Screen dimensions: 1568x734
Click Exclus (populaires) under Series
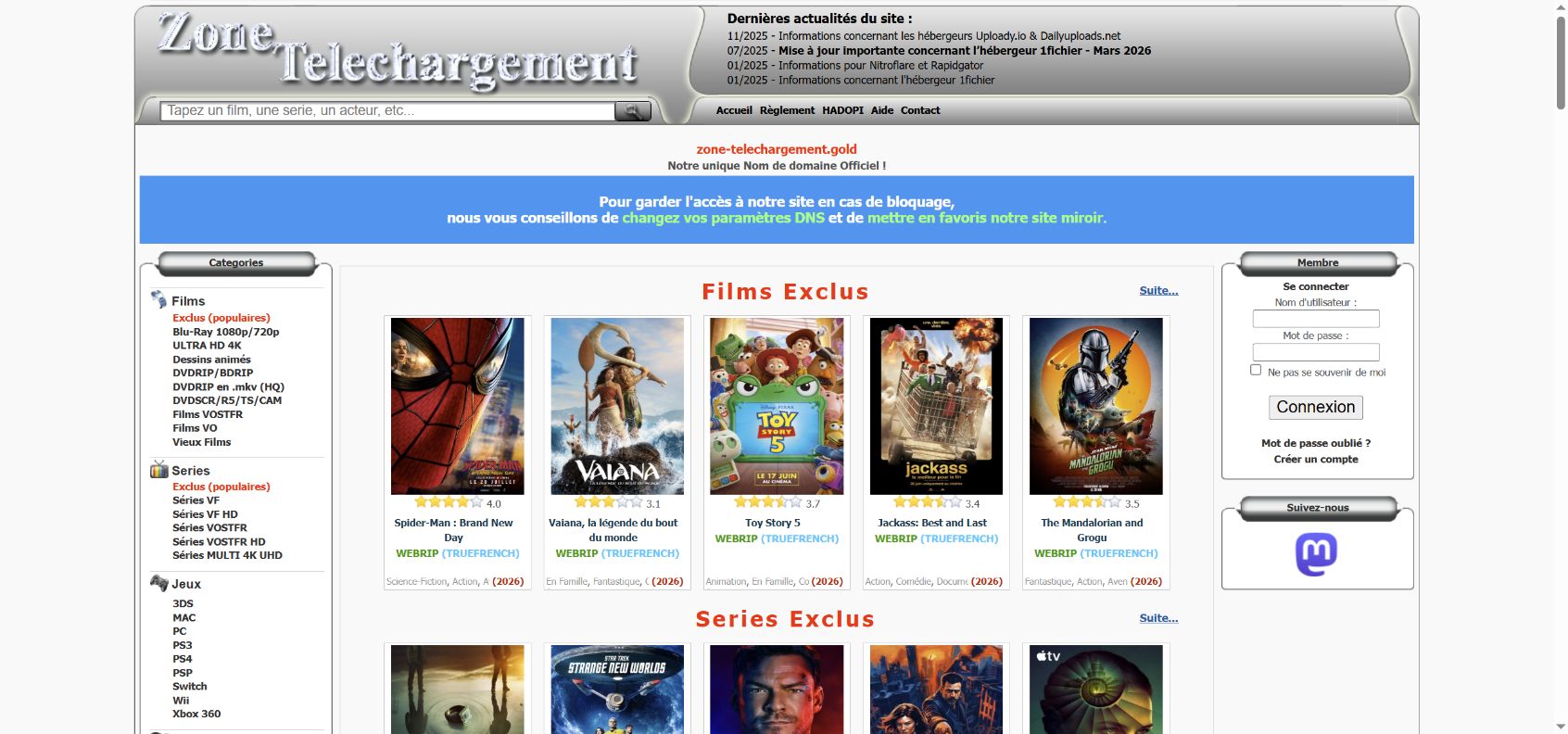coord(221,487)
